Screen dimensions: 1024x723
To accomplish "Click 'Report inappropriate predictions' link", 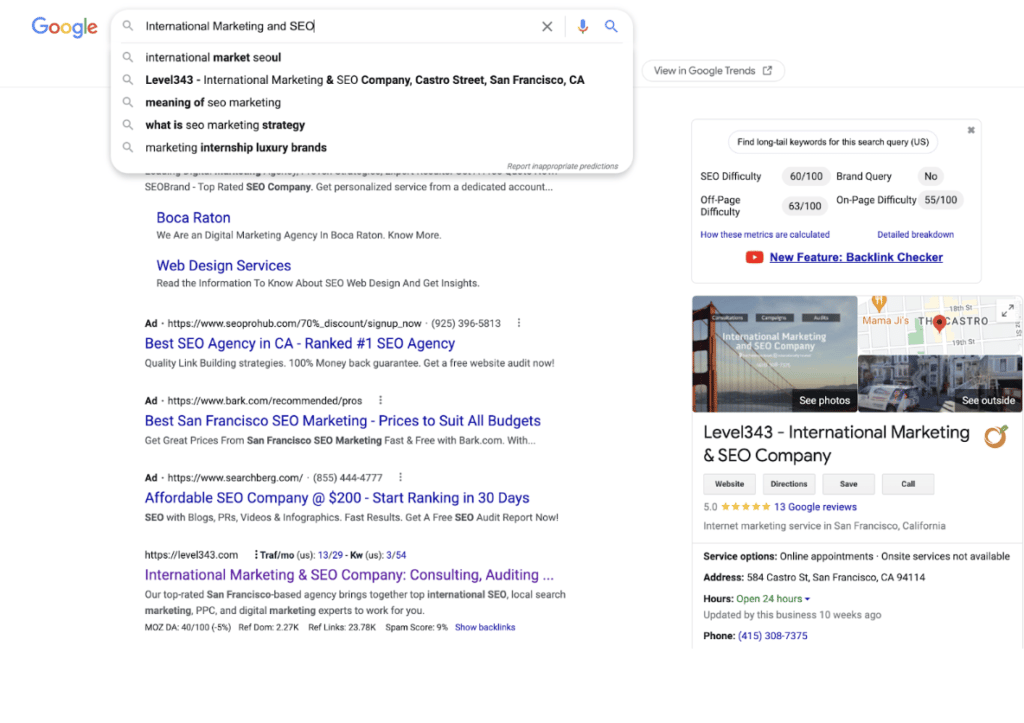I will pos(562,166).
